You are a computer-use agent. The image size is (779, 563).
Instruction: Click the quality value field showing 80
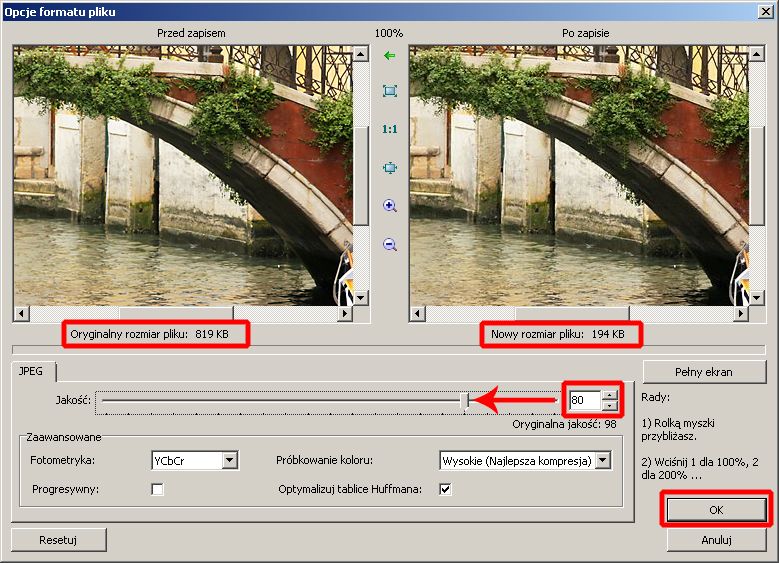(x=584, y=401)
